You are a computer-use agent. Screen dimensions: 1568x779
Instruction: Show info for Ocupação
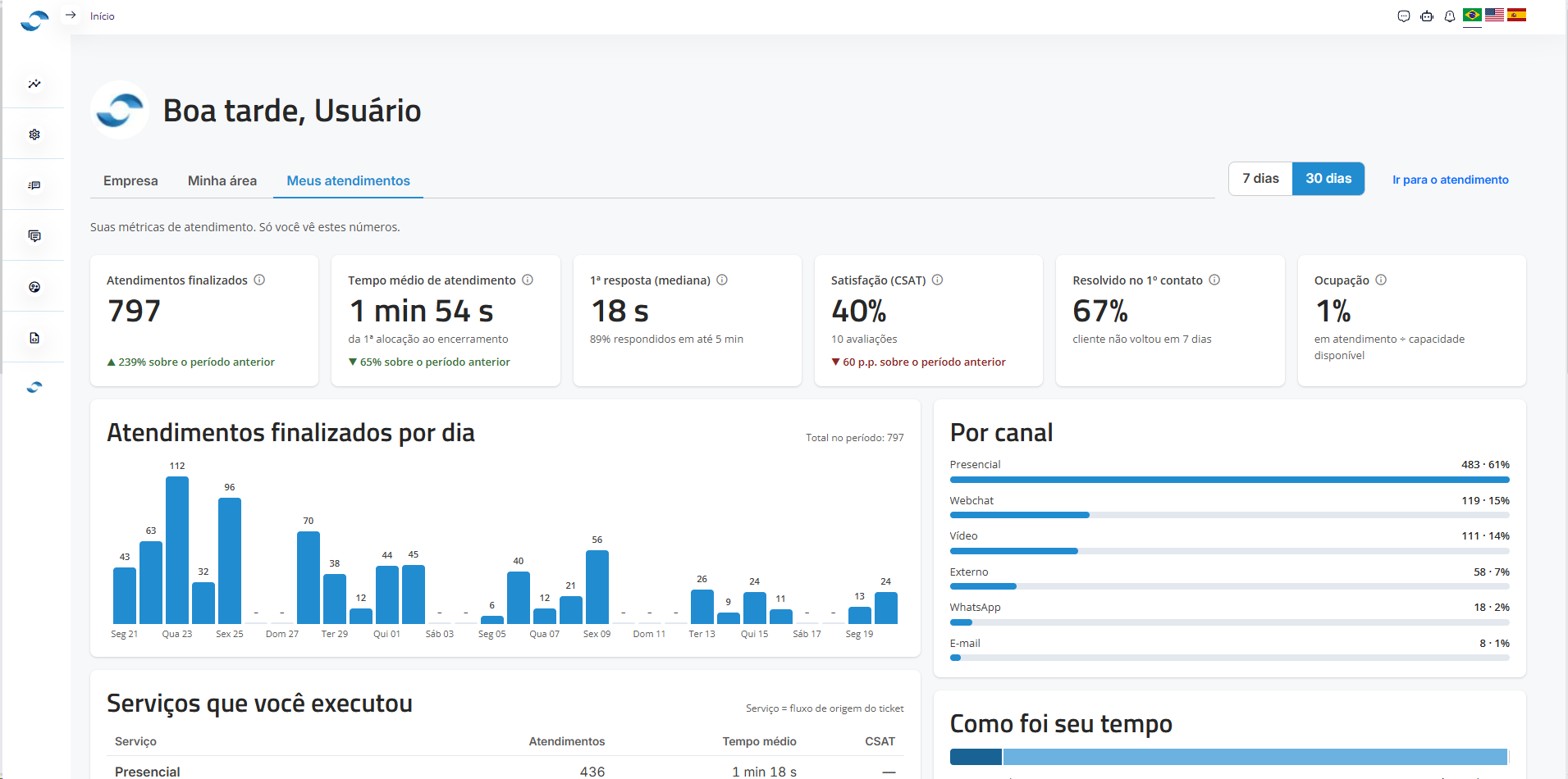pyautogui.click(x=1381, y=280)
